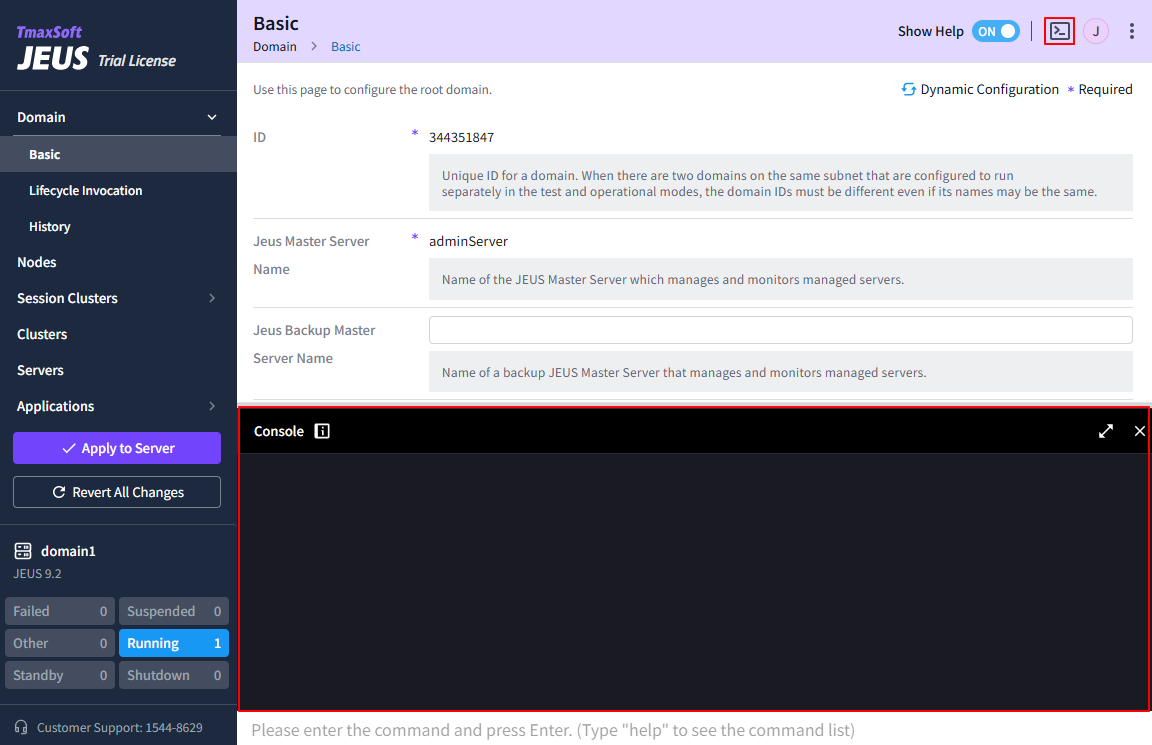
Task: Click the J user avatar icon
Action: point(1096,31)
